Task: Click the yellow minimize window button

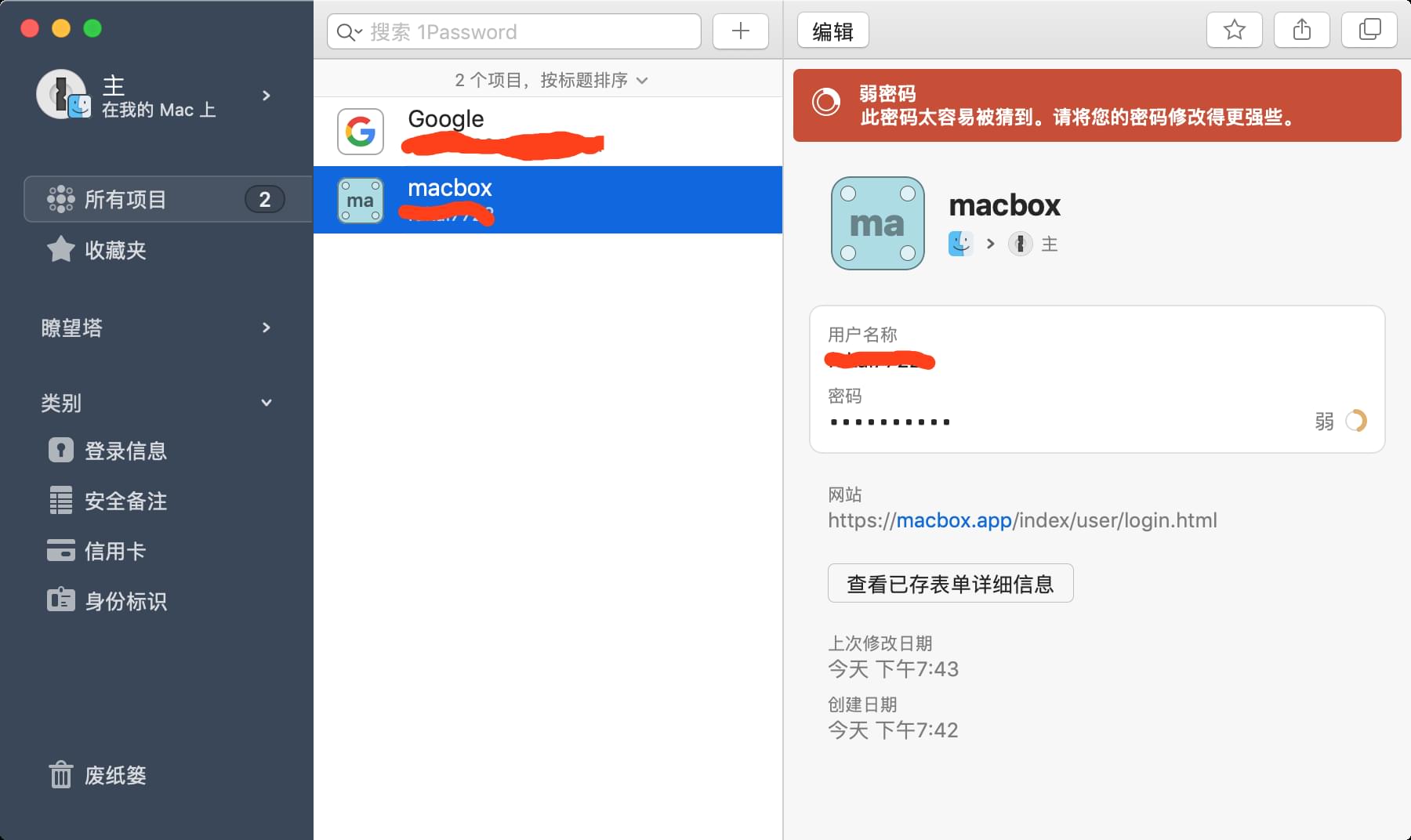Action: pyautogui.click(x=61, y=28)
